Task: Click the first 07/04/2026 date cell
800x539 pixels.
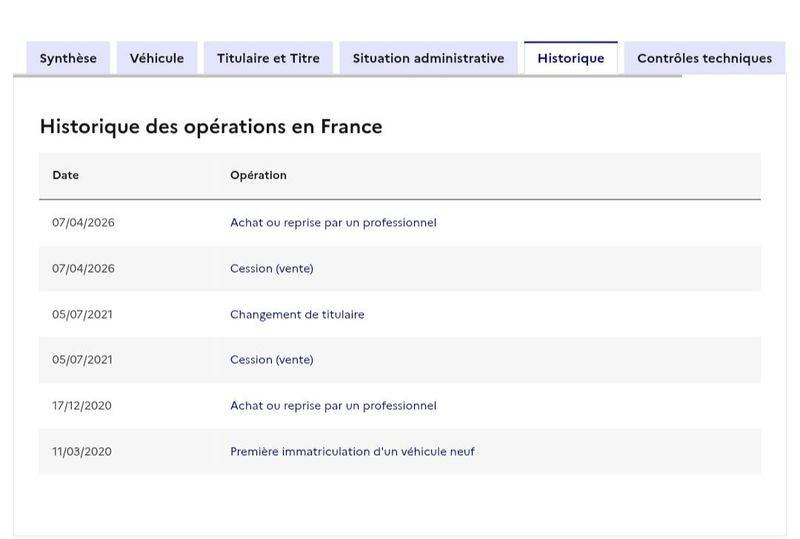Action: click(x=83, y=223)
